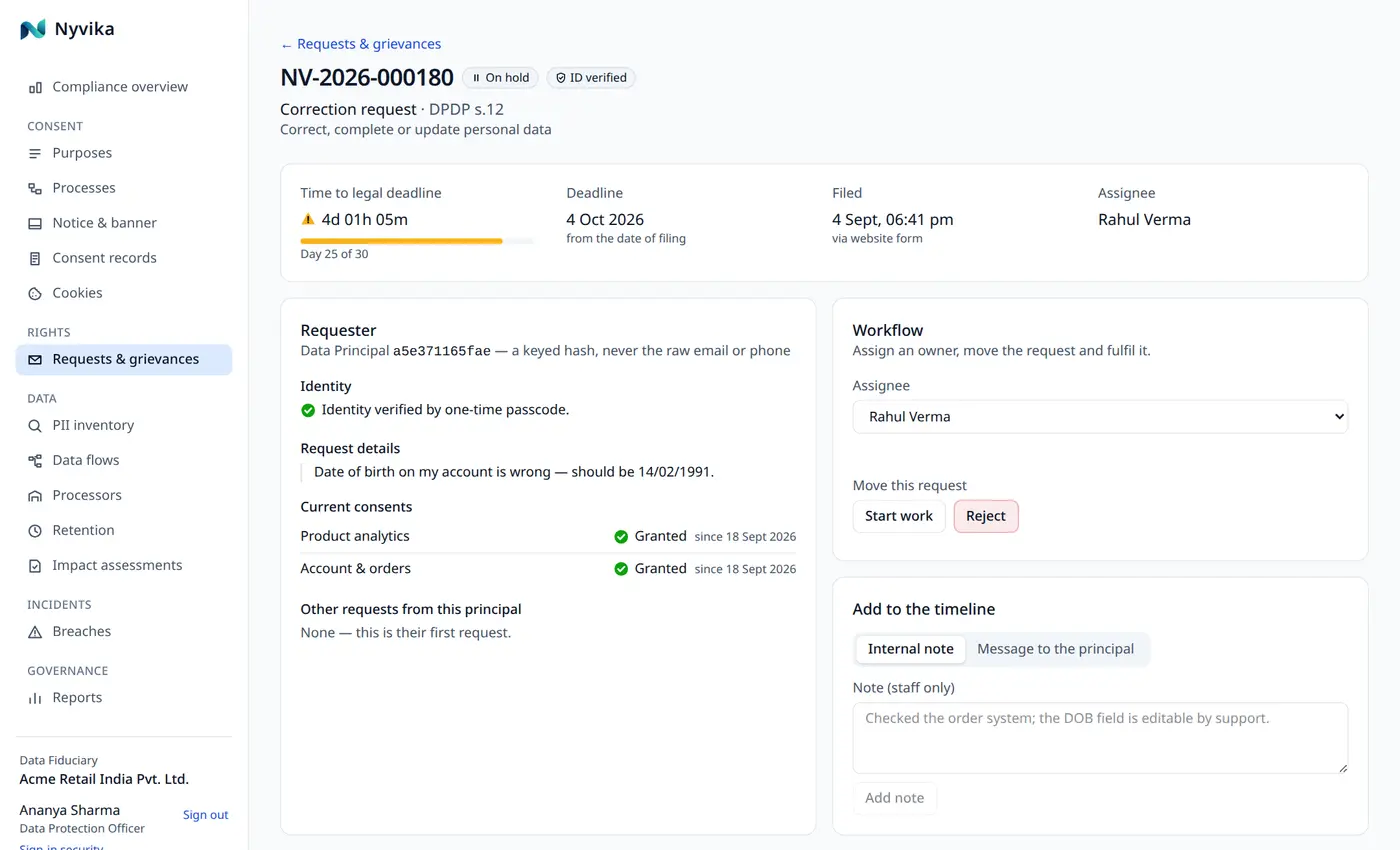Click the Product analytics granted checkmark

[x=621, y=536]
